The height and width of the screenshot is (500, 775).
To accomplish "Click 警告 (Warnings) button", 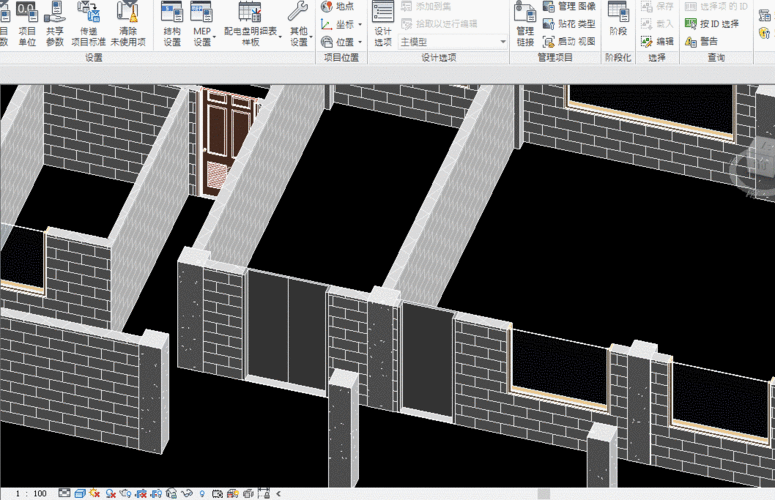I will click(x=701, y=41).
